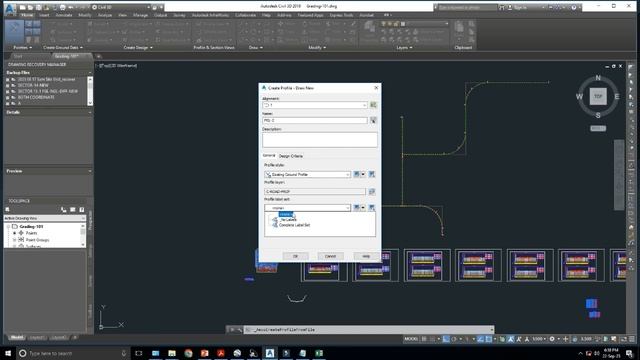Open Active Drawing View dropdown in Toolspace
640x360 pixels.
83,218
